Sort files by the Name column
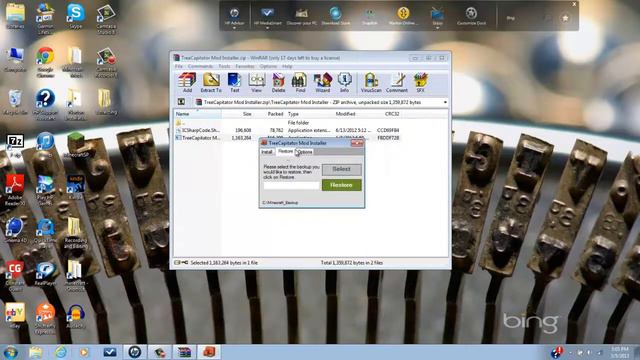 pyautogui.click(x=198, y=114)
